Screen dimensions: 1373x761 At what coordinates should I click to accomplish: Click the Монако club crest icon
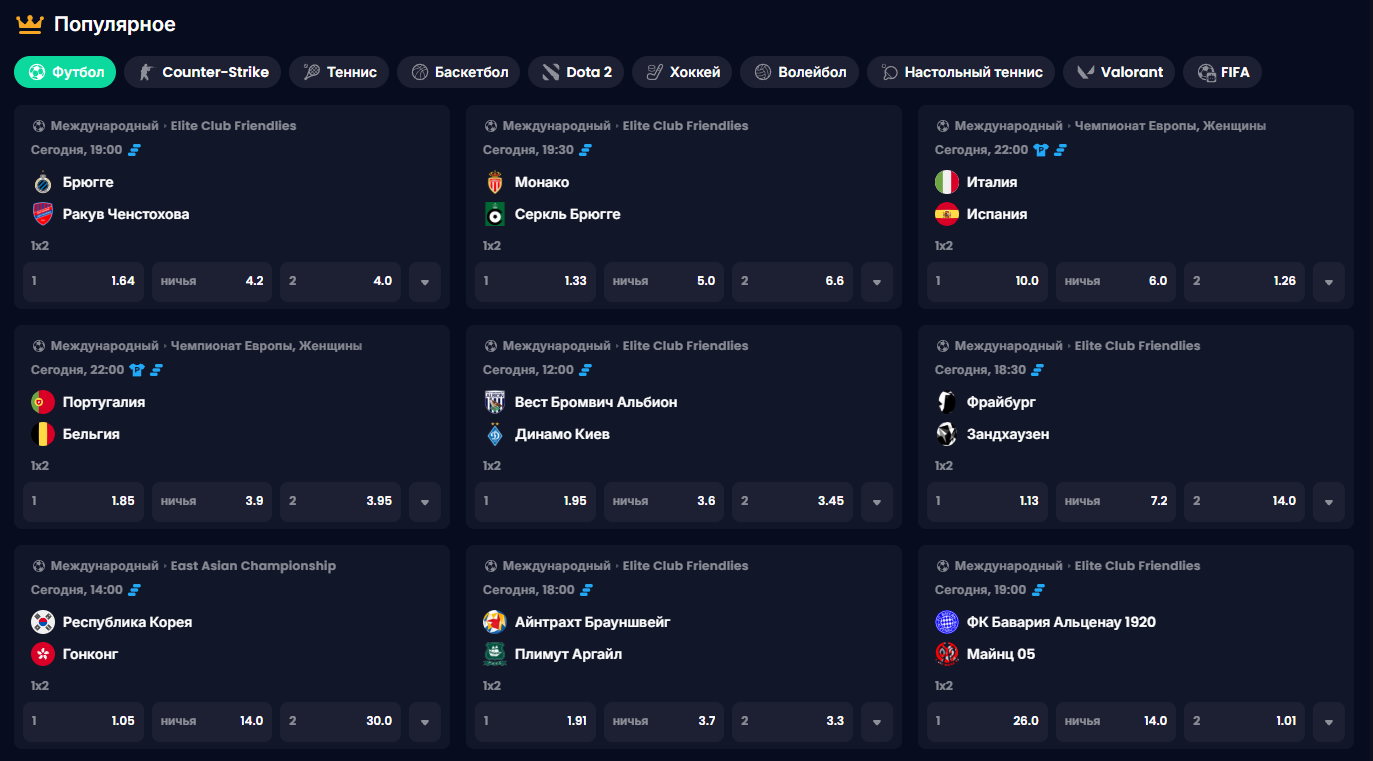pos(494,182)
